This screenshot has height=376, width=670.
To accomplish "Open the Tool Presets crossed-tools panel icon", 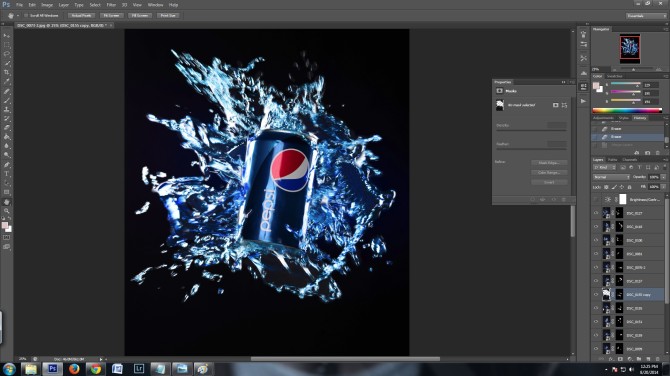I will [x=583, y=58].
